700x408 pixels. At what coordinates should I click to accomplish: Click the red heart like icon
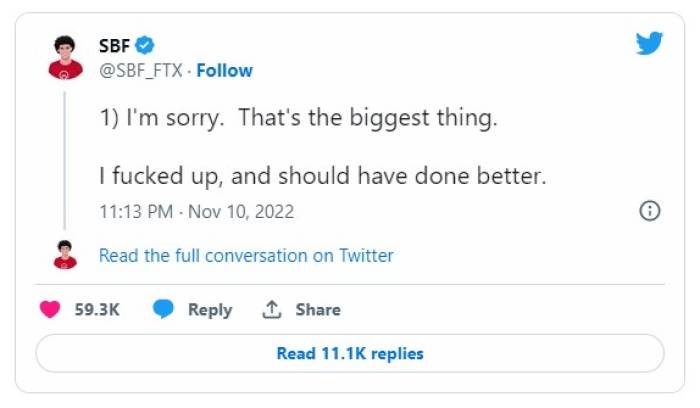[50, 310]
